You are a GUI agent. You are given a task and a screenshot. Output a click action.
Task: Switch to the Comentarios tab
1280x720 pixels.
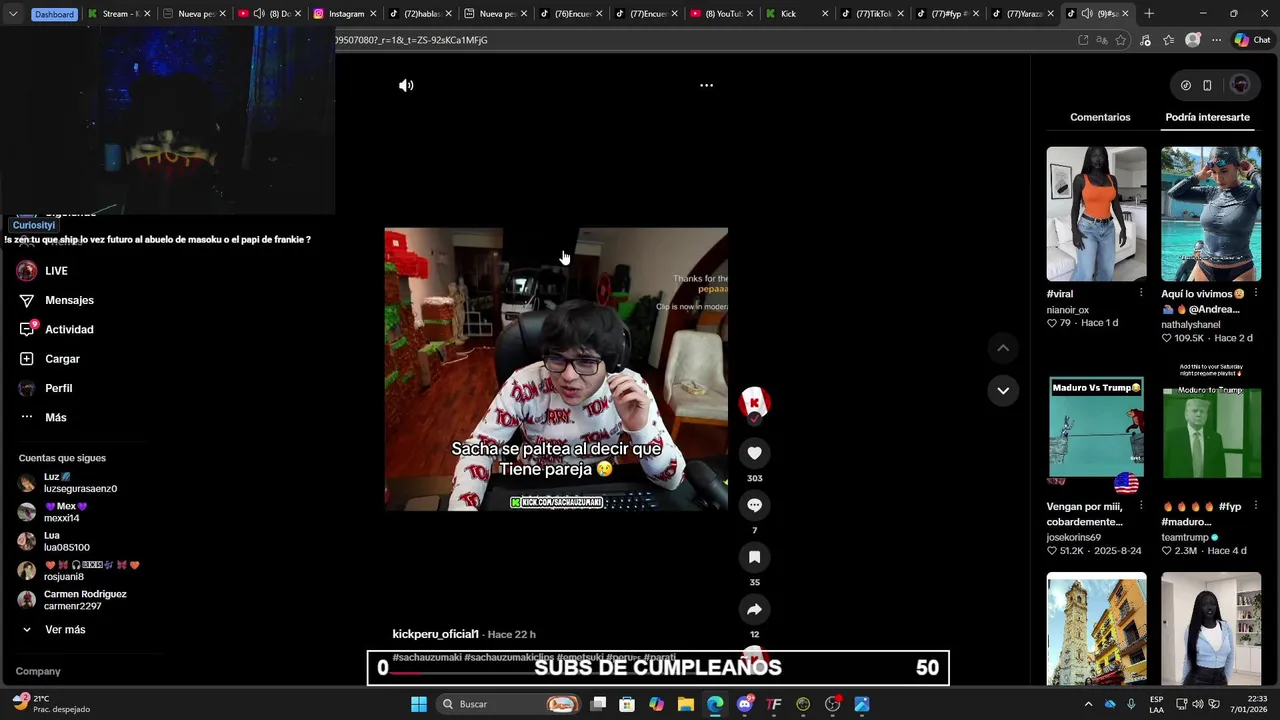pyautogui.click(x=1100, y=117)
